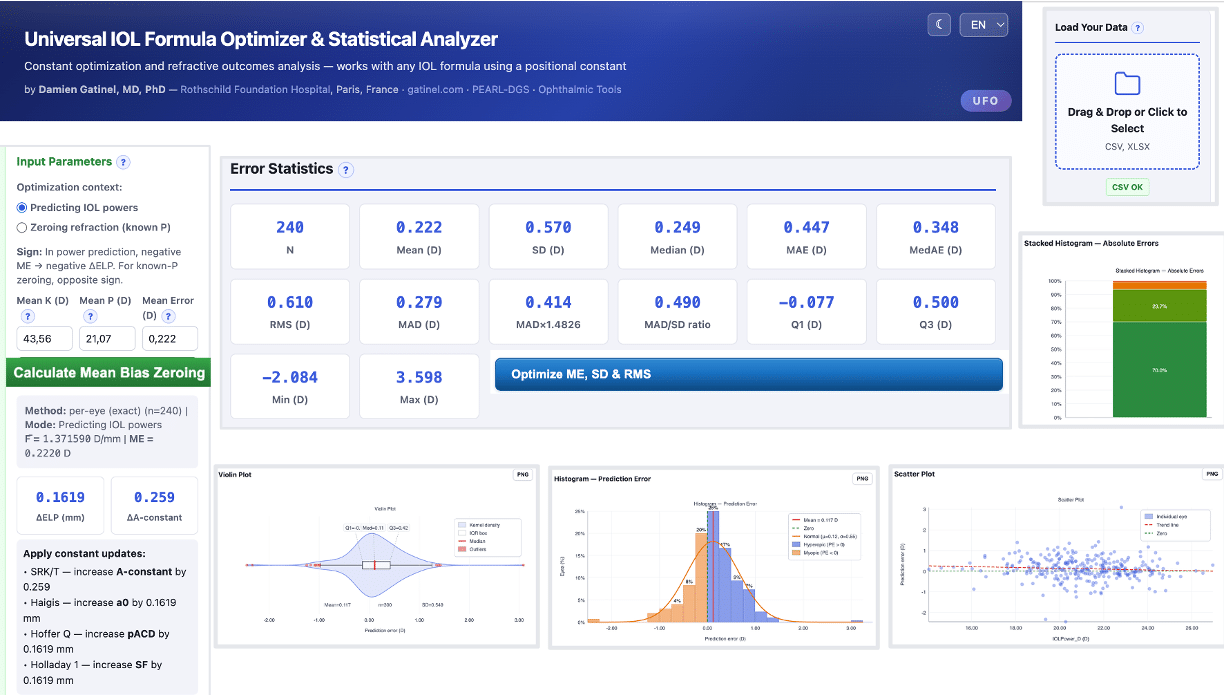The height and width of the screenshot is (696, 1224).
Task: Click help icon beside Load Your Data
Action: point(1138,28)
